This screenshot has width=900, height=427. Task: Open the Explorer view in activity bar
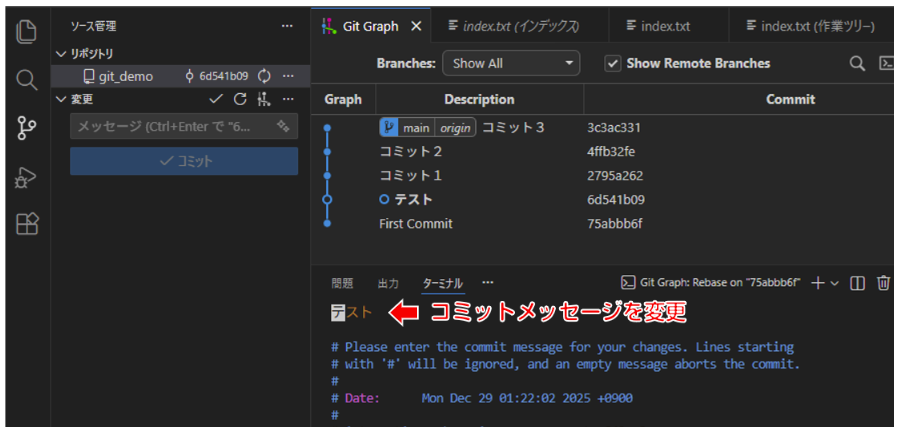click(27, 31)
